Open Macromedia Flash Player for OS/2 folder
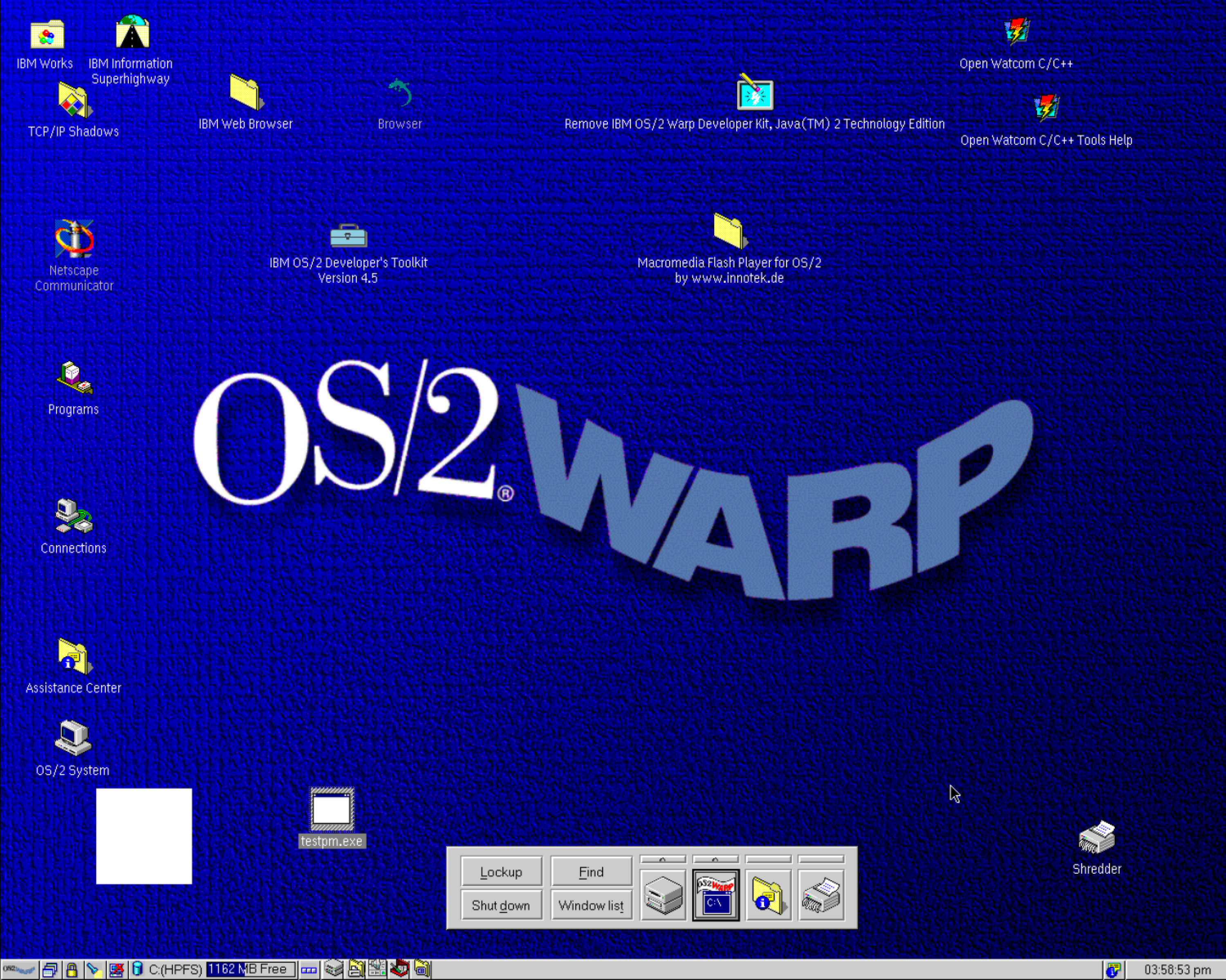The width and height of the screenshot is (1226, 980). [730, 231]
